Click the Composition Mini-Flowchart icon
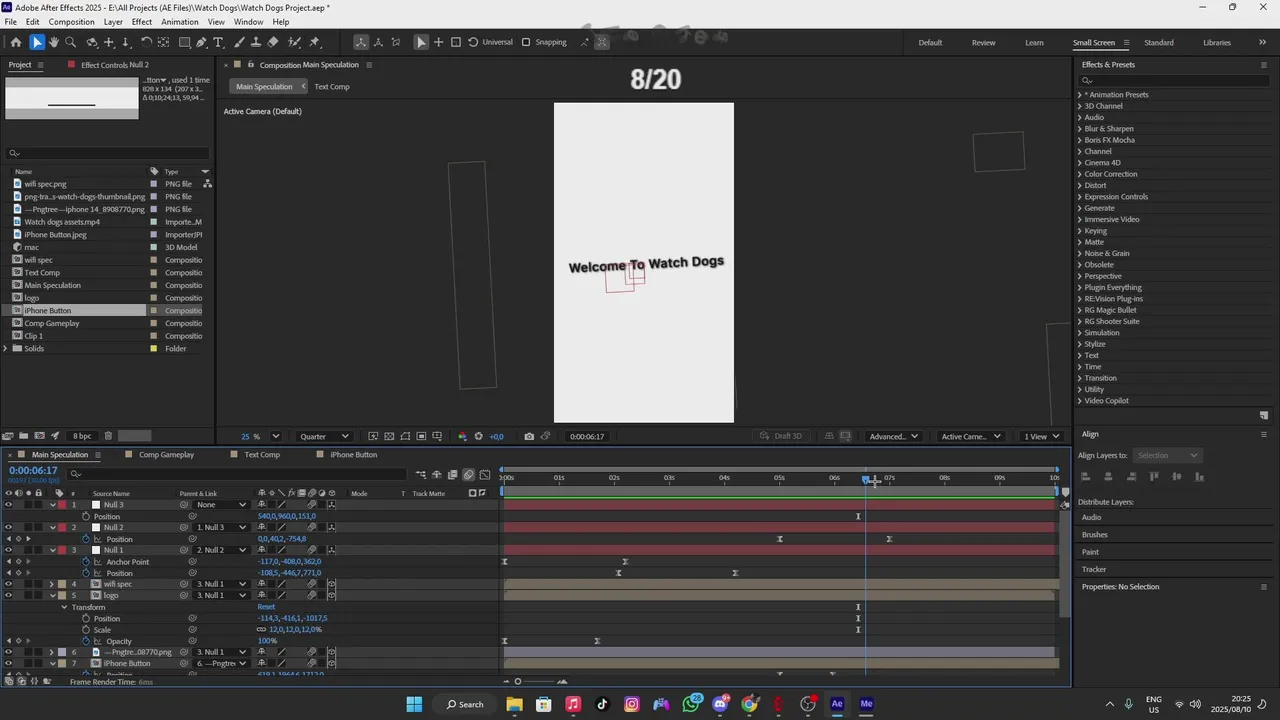1280x720 pixels. [x=421, y=474]
